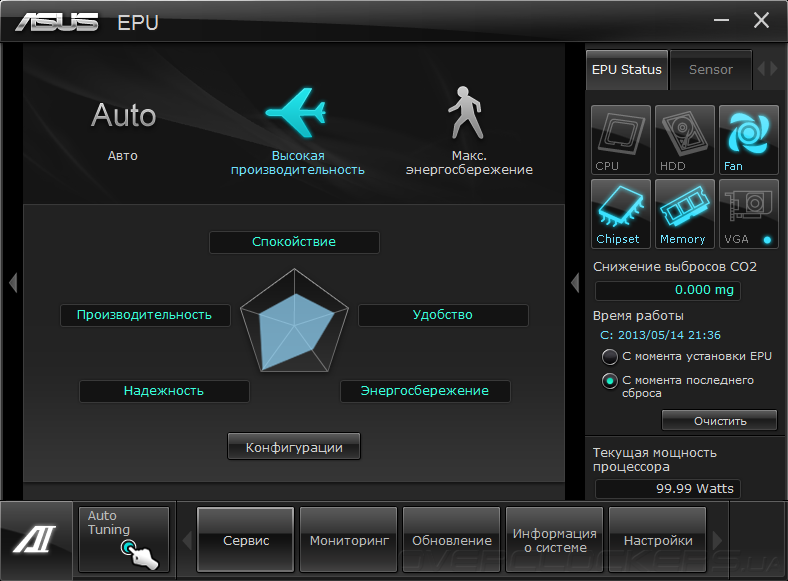Click the Энергосбережение label

(425, 391)
